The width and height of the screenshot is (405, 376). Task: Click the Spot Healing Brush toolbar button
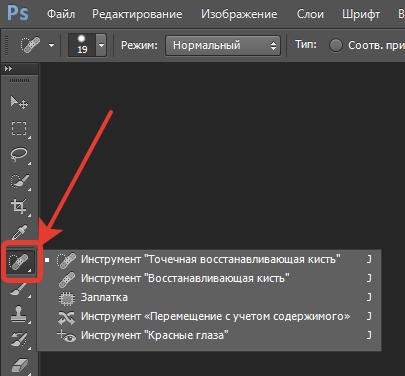pyautogui.click(x=21, y=262)
